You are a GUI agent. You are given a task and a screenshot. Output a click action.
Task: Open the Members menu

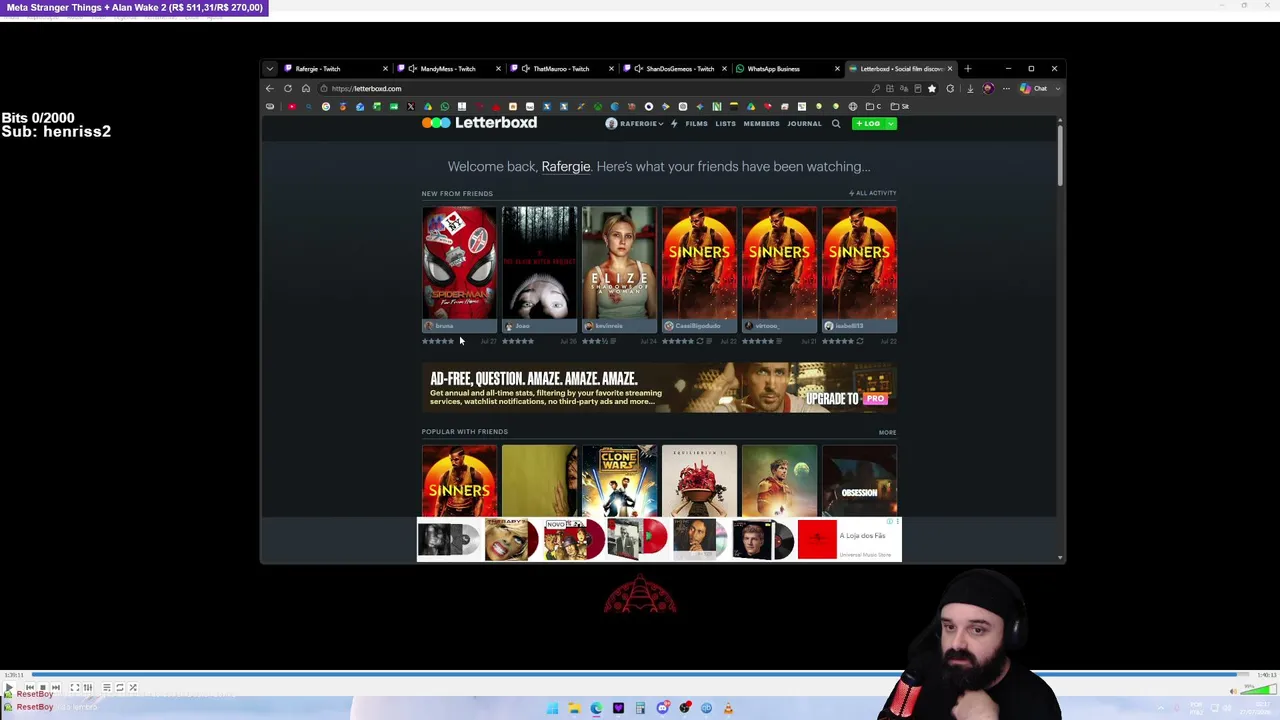pyautogui.click(x=761, y=124)
